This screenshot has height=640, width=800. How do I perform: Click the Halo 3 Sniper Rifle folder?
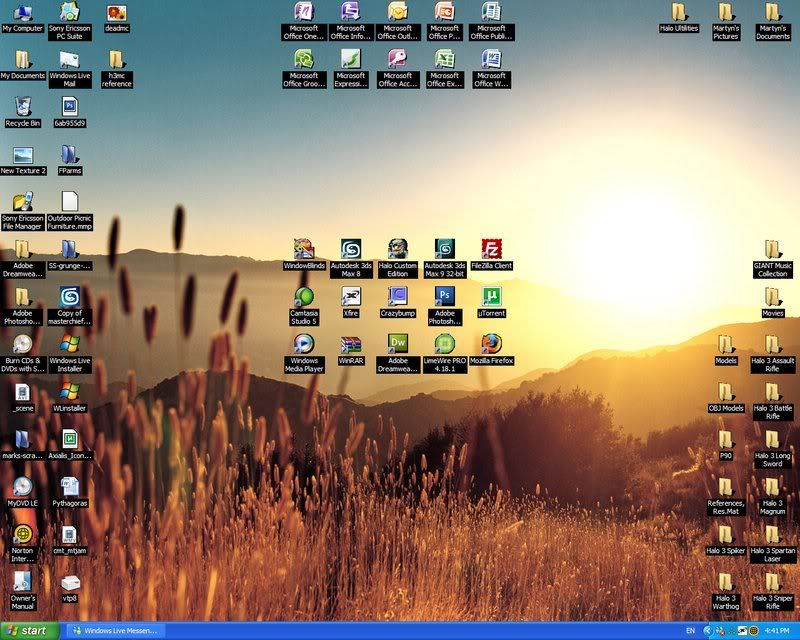coord(772,582)
